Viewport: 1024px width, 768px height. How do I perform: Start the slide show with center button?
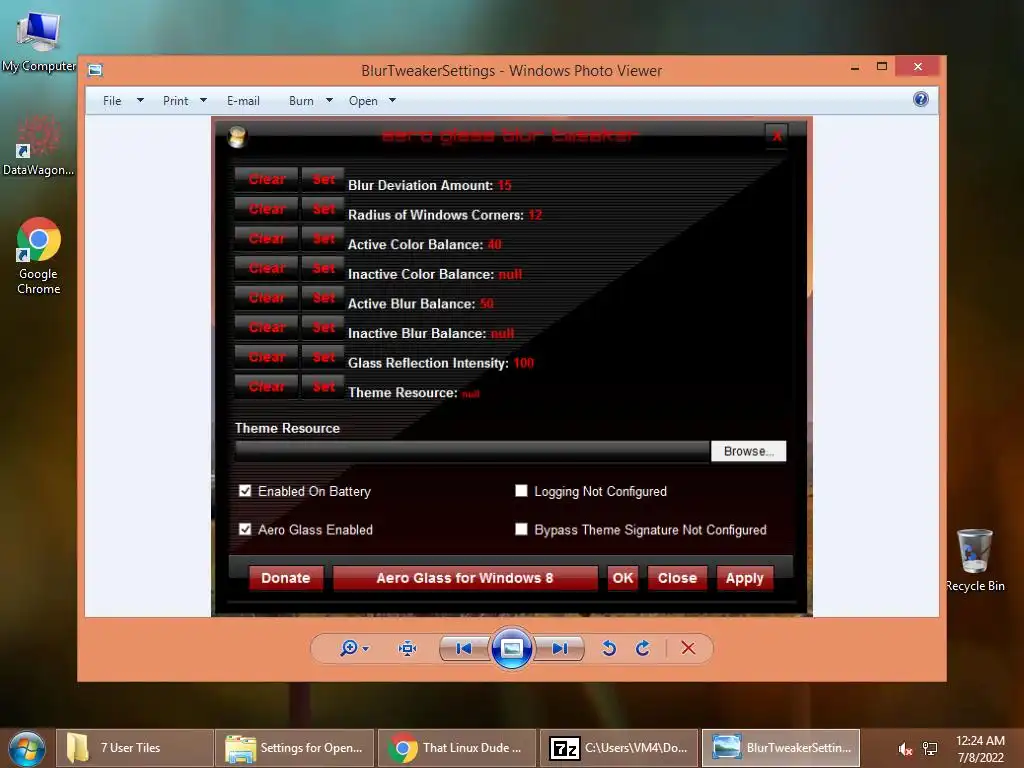pyautogui.click(x=511, y=648)
